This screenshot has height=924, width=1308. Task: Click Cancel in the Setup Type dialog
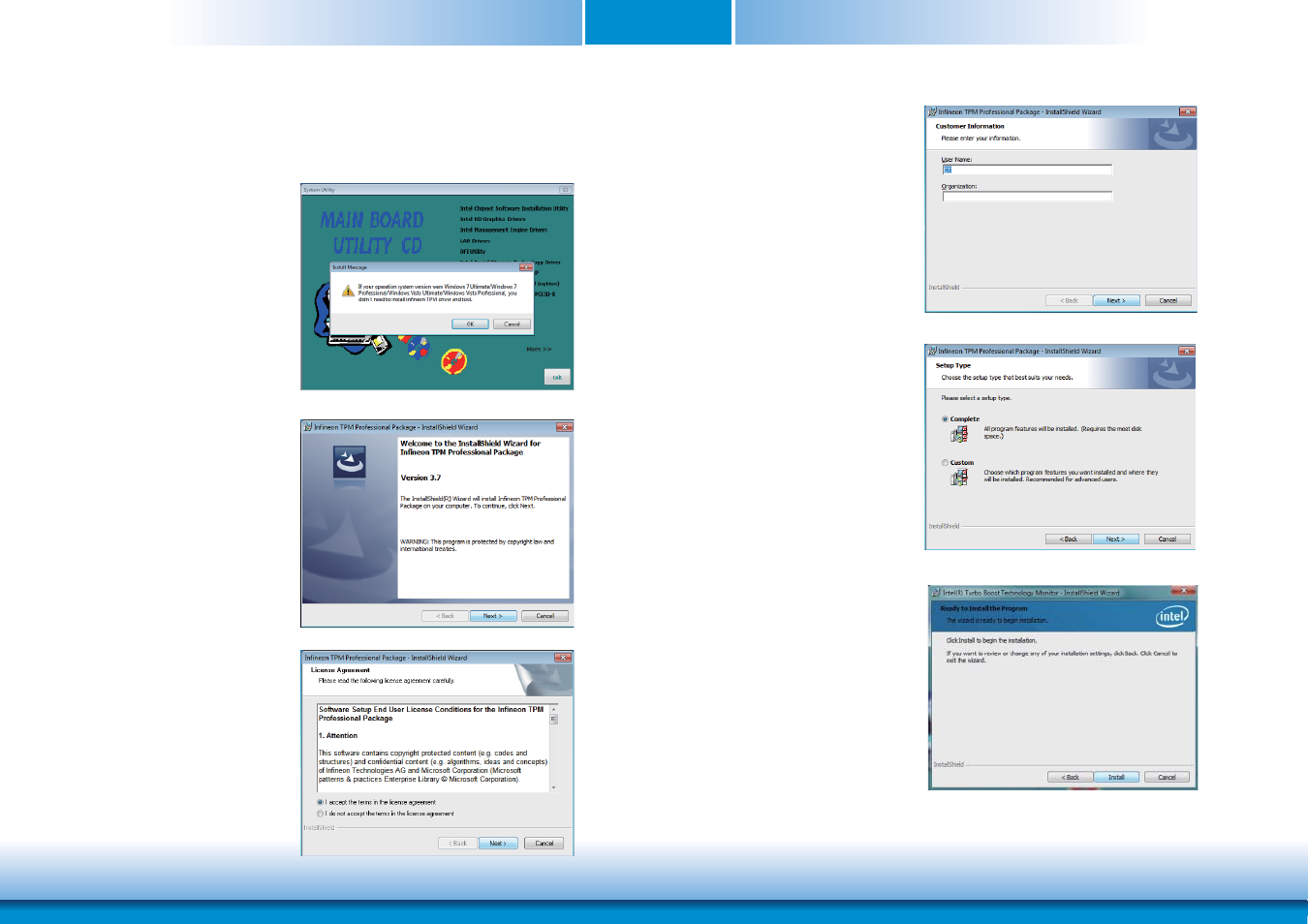(x=1168, y=539)
